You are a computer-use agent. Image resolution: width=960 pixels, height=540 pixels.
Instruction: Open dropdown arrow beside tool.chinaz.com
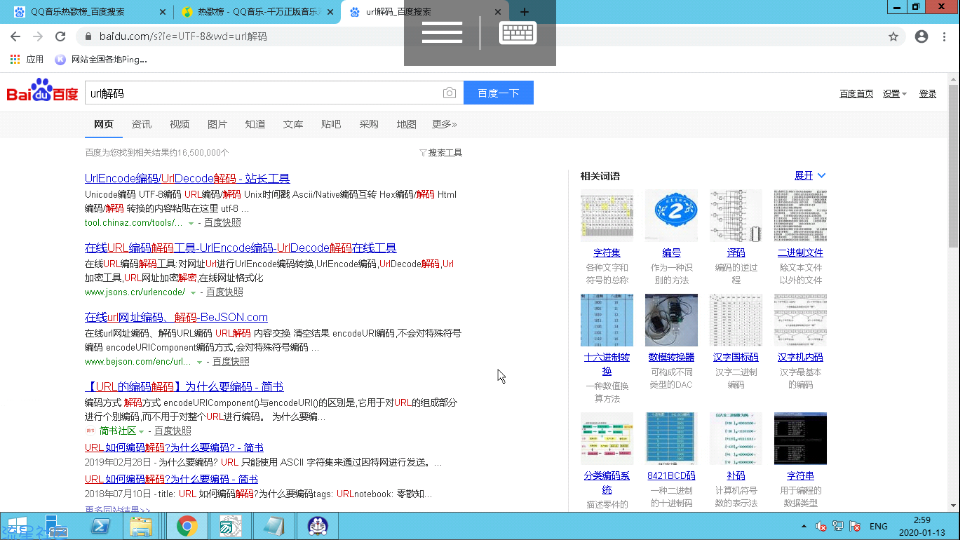[x=191, y=223]
